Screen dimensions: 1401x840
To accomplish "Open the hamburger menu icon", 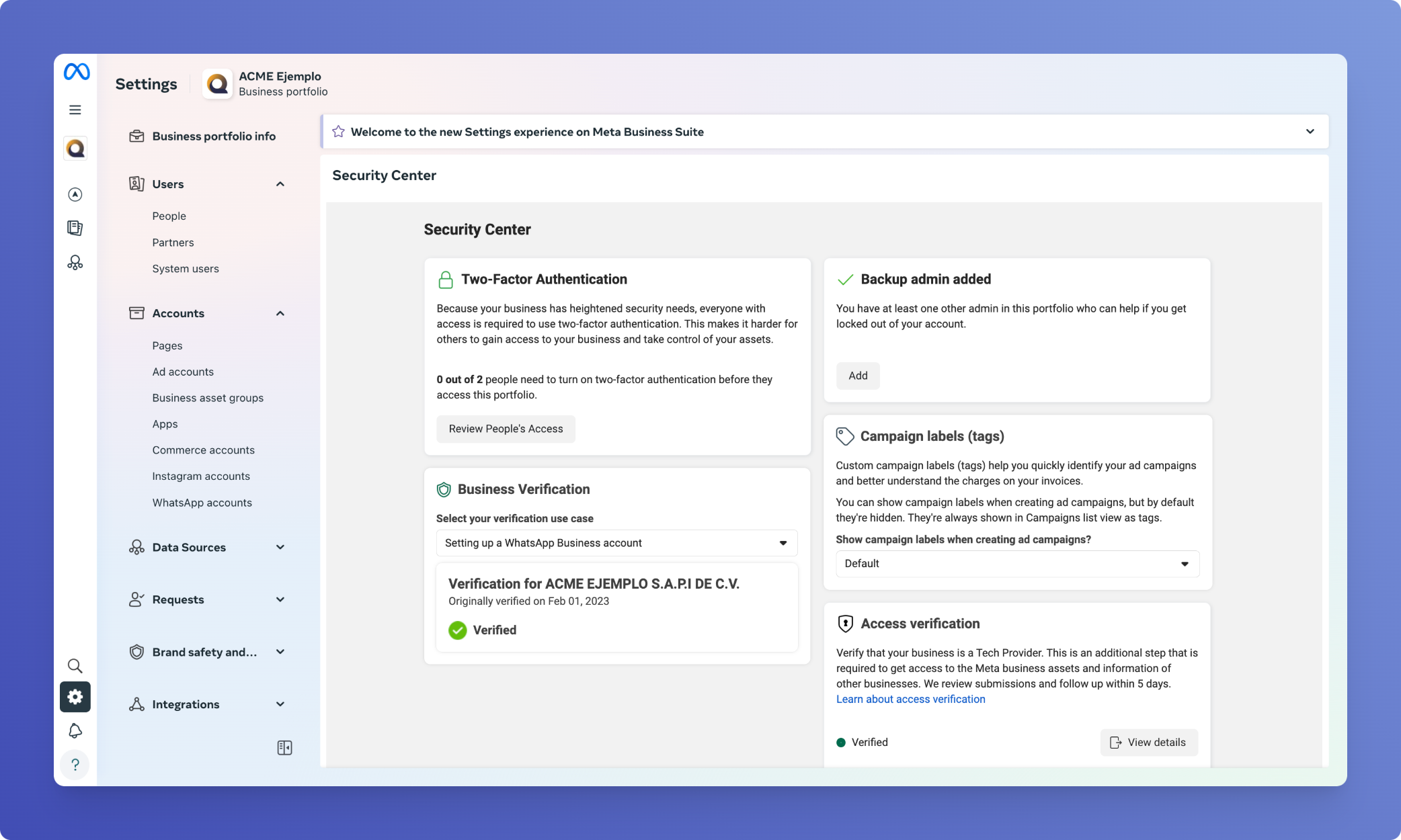I will point(75,110).
